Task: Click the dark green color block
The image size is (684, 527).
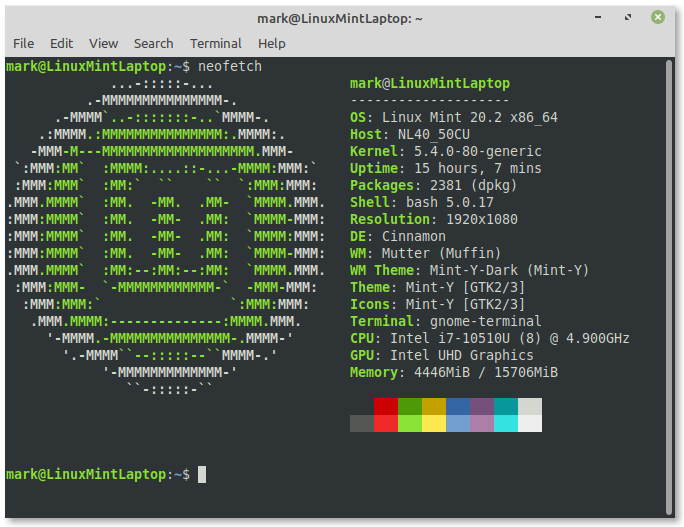Action: coord(410,406)
